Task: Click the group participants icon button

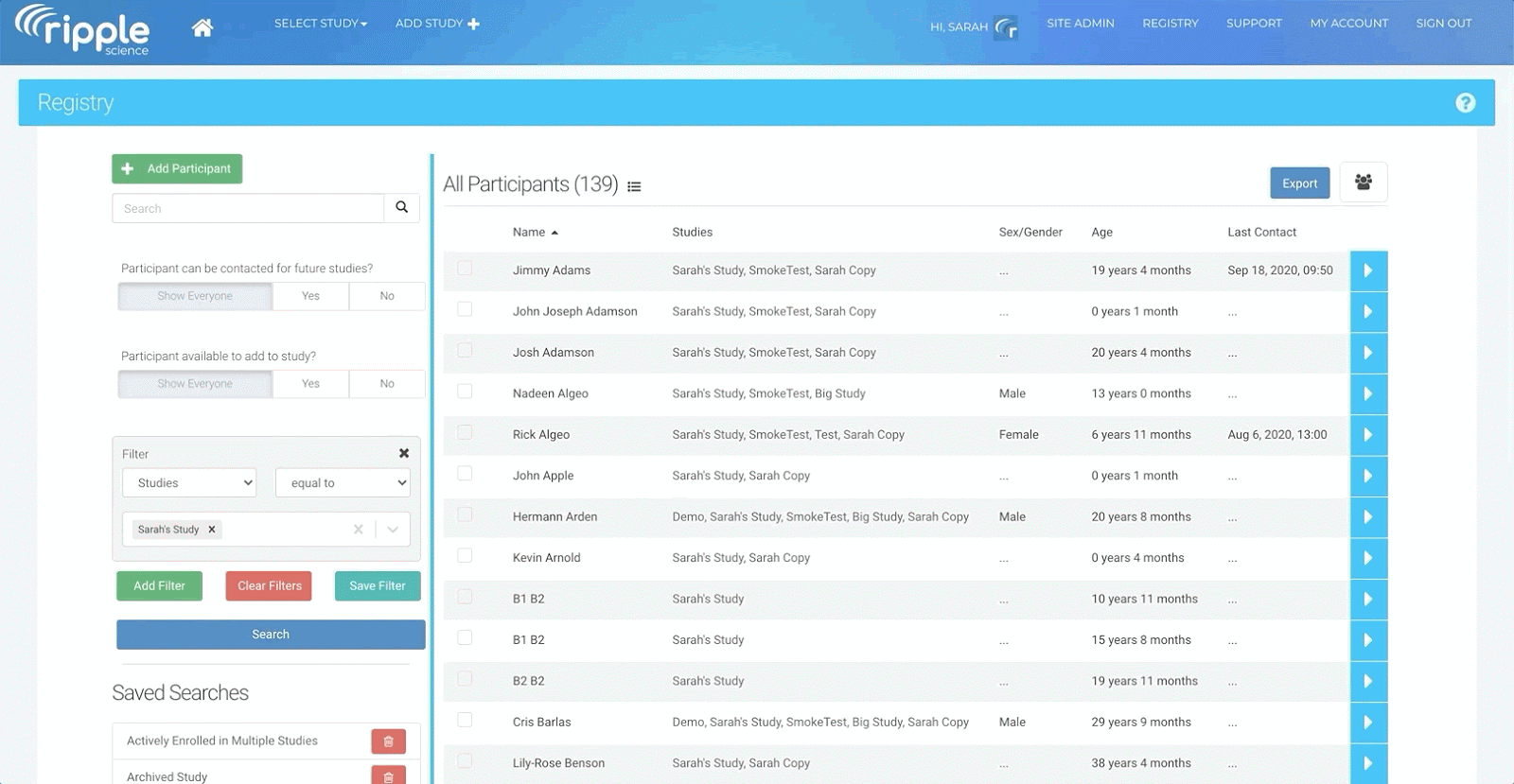Action: point(1363,183)
